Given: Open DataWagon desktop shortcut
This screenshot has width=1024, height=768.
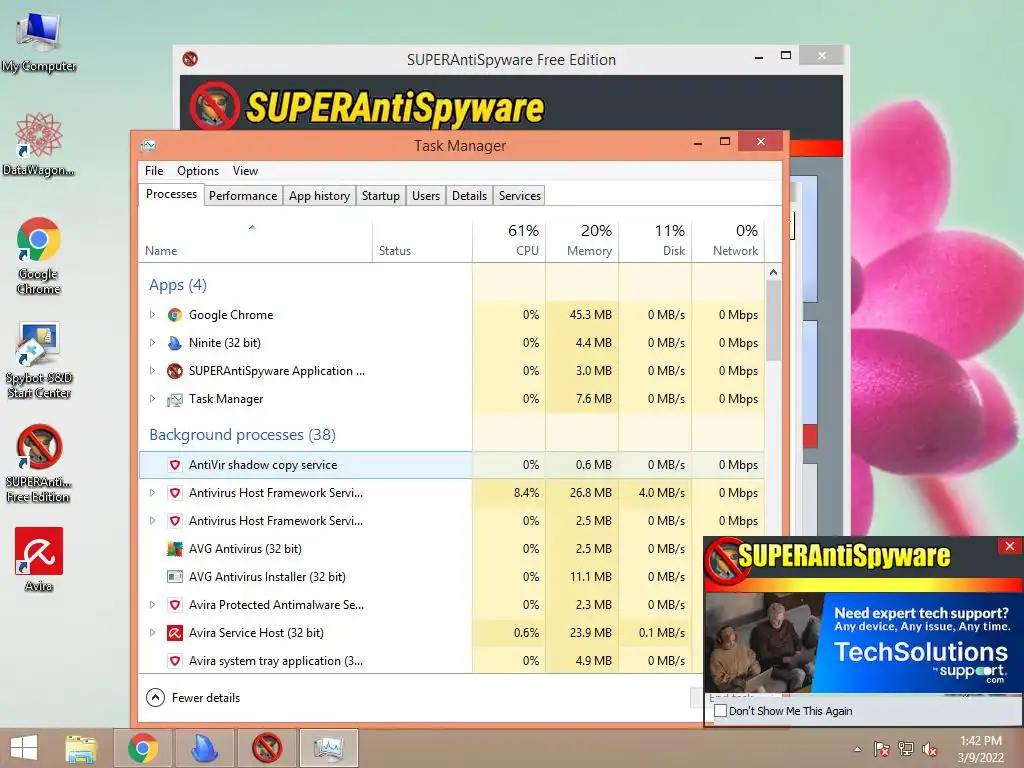Looking at the screenshot, I should coord(39,144).
